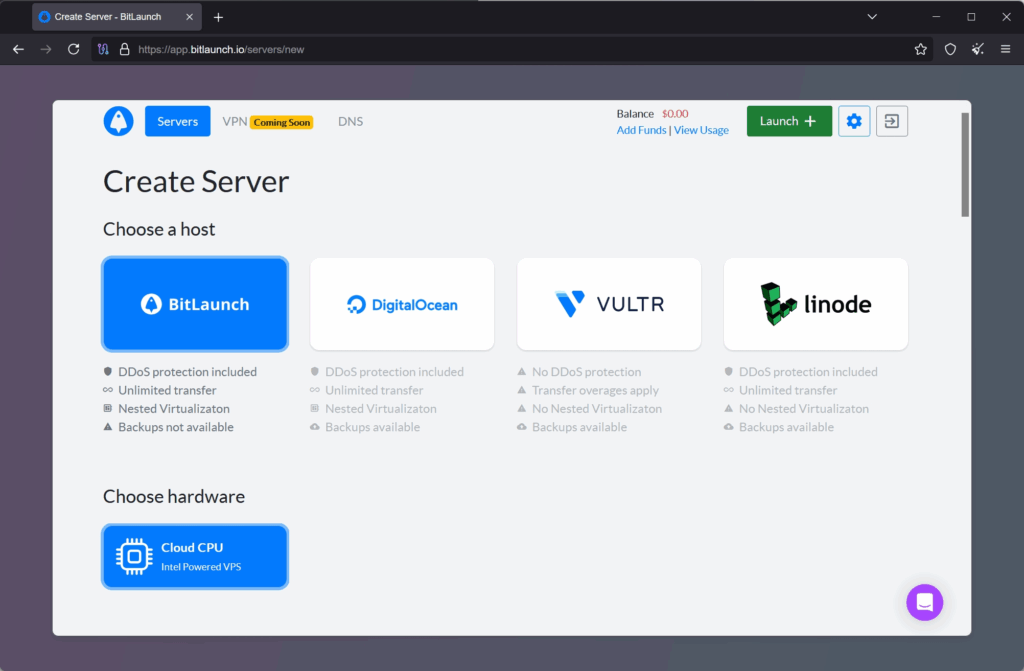Close the Create Server tab

tap(189, 17)
